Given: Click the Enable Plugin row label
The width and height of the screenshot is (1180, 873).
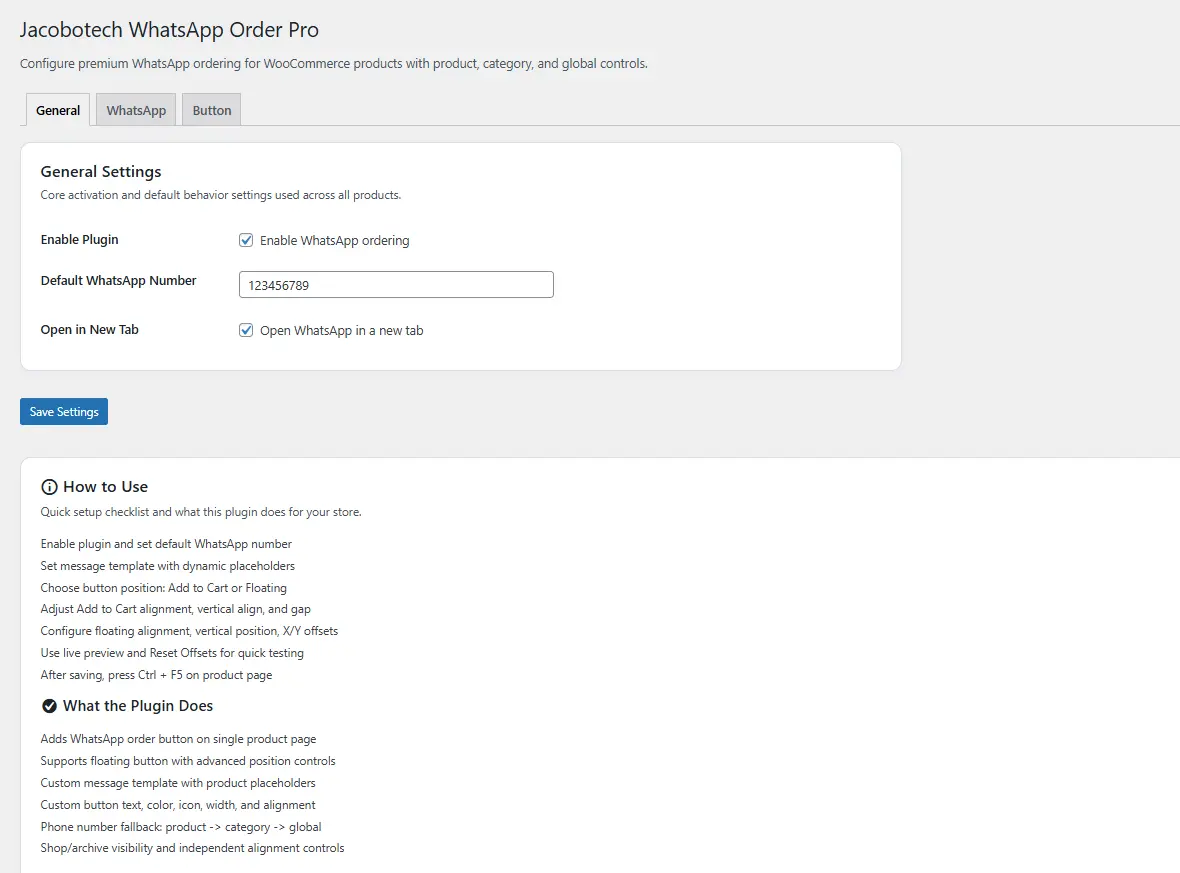Looking at the screenshot, I should (x=80, y=240).
